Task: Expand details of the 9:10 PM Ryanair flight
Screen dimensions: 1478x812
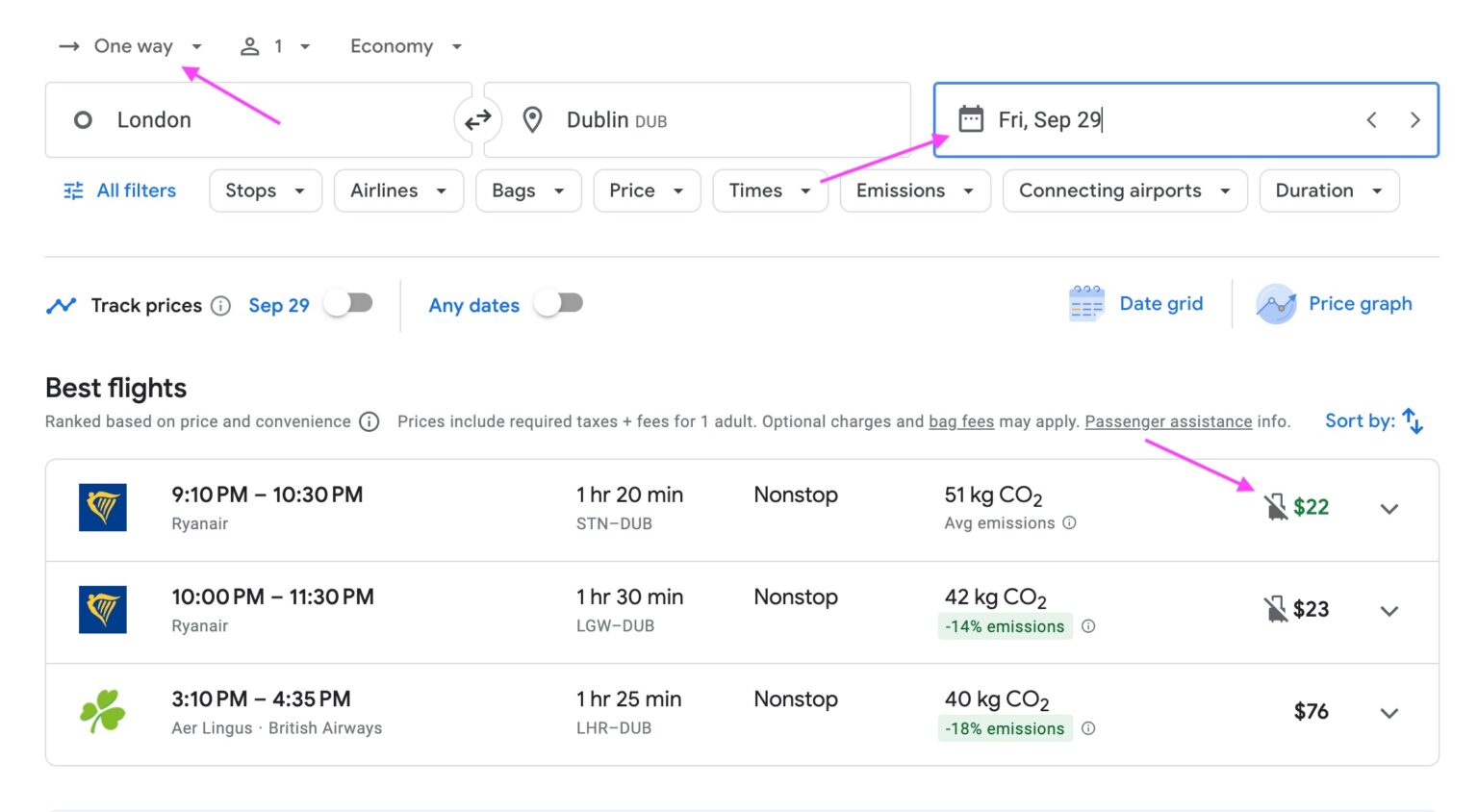Action: [x=1389, y=508]
